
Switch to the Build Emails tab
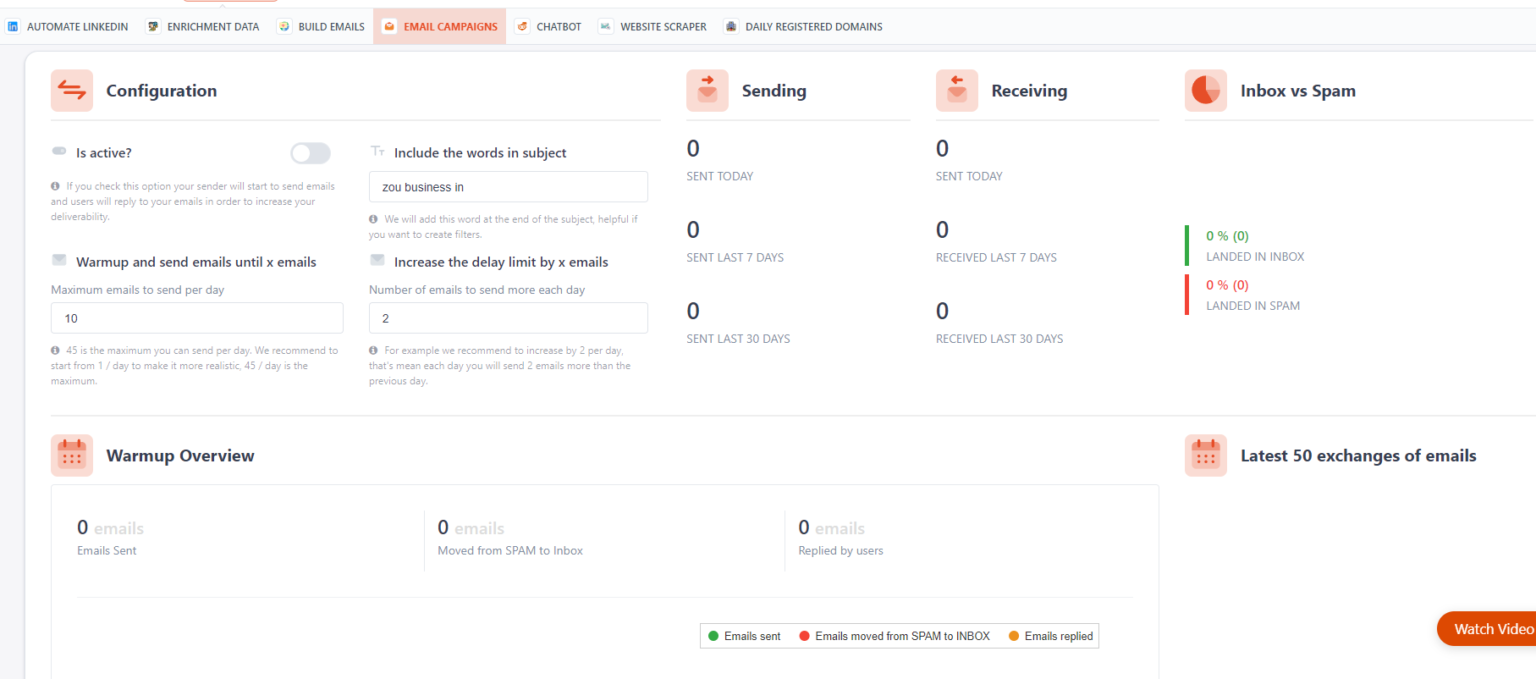click(320, 26)
